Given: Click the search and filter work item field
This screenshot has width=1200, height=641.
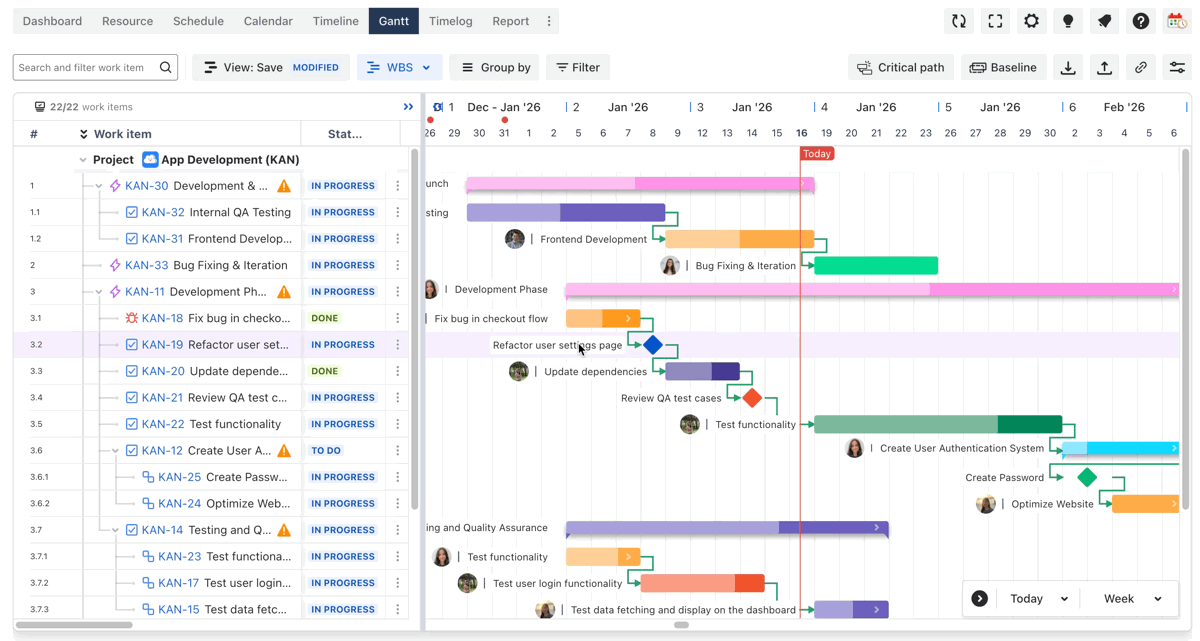Looking at the screenshot, I should click(85, 68).
